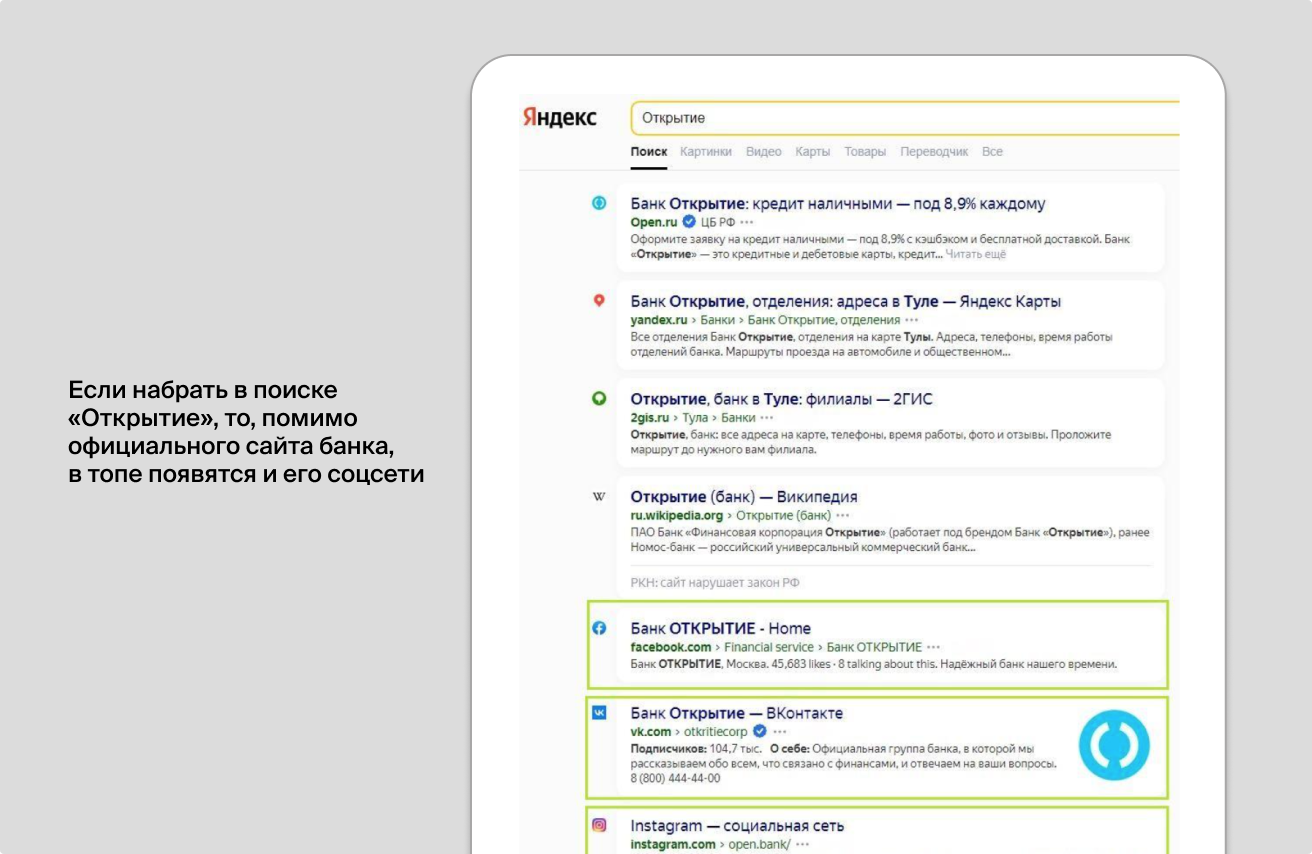The image size is (1312, 854).
Task: Open three-dots menu after 'Банк Открытие, отделения'
Action: [x=912, y=320]
